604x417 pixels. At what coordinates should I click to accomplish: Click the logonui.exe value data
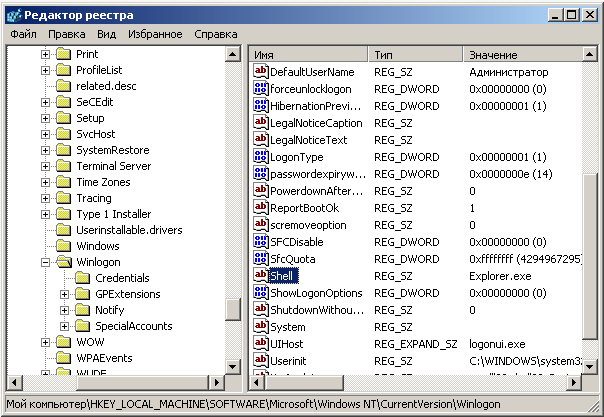pyautogui.click(x=497, y=344)
